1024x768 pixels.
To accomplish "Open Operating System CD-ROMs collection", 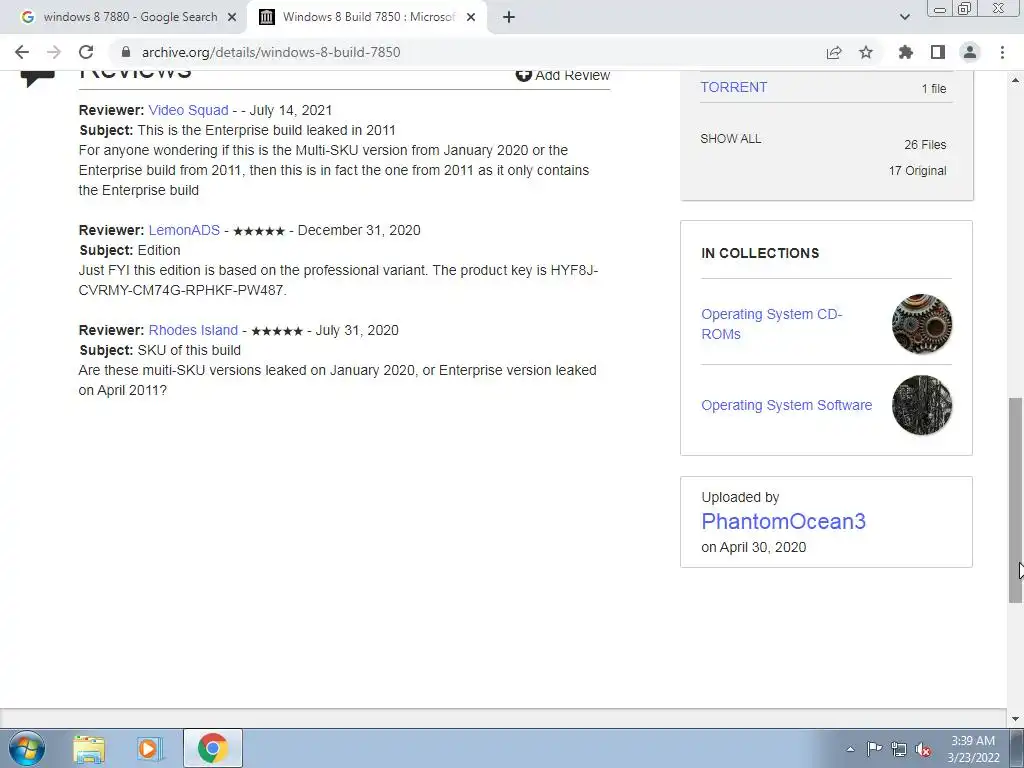I will [x=772, y=324].
